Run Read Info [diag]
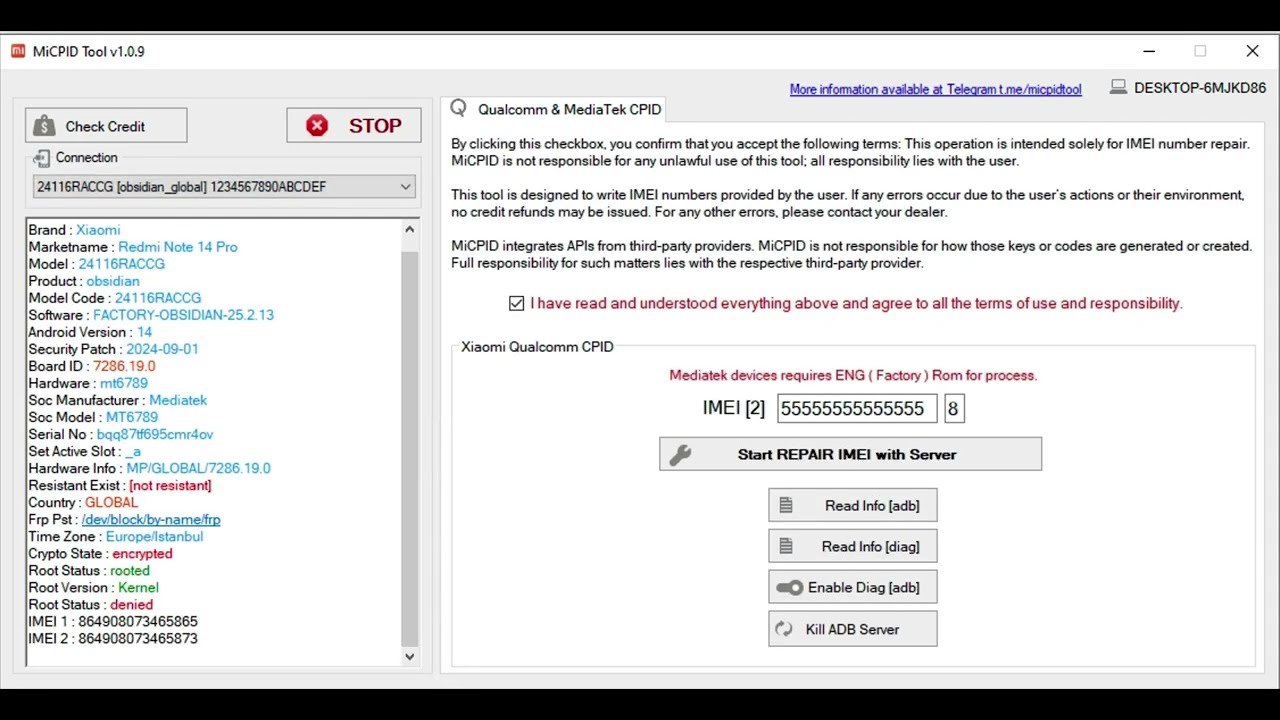 [x=853, y=547]
